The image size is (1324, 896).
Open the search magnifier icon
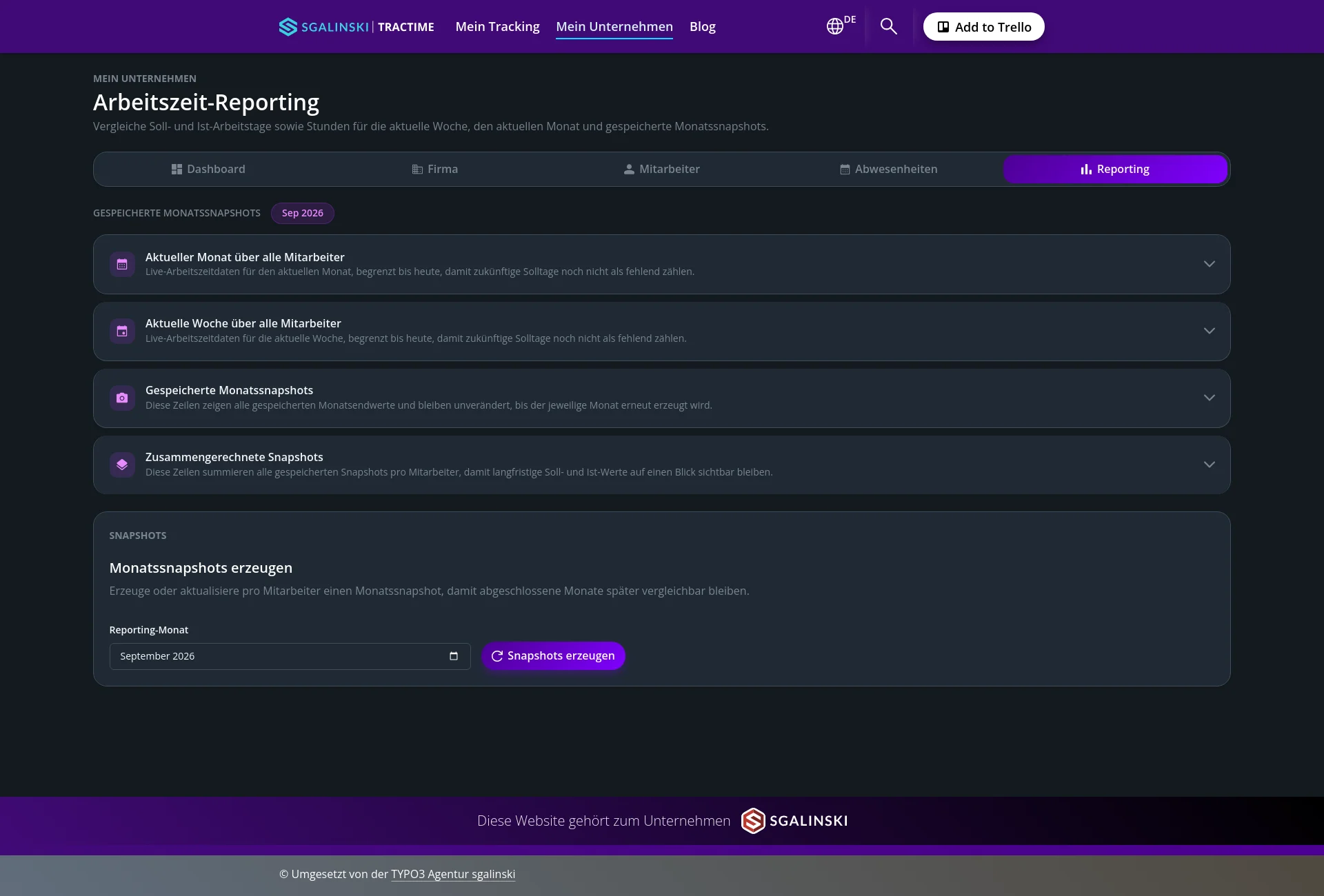[x=888, y=26]
